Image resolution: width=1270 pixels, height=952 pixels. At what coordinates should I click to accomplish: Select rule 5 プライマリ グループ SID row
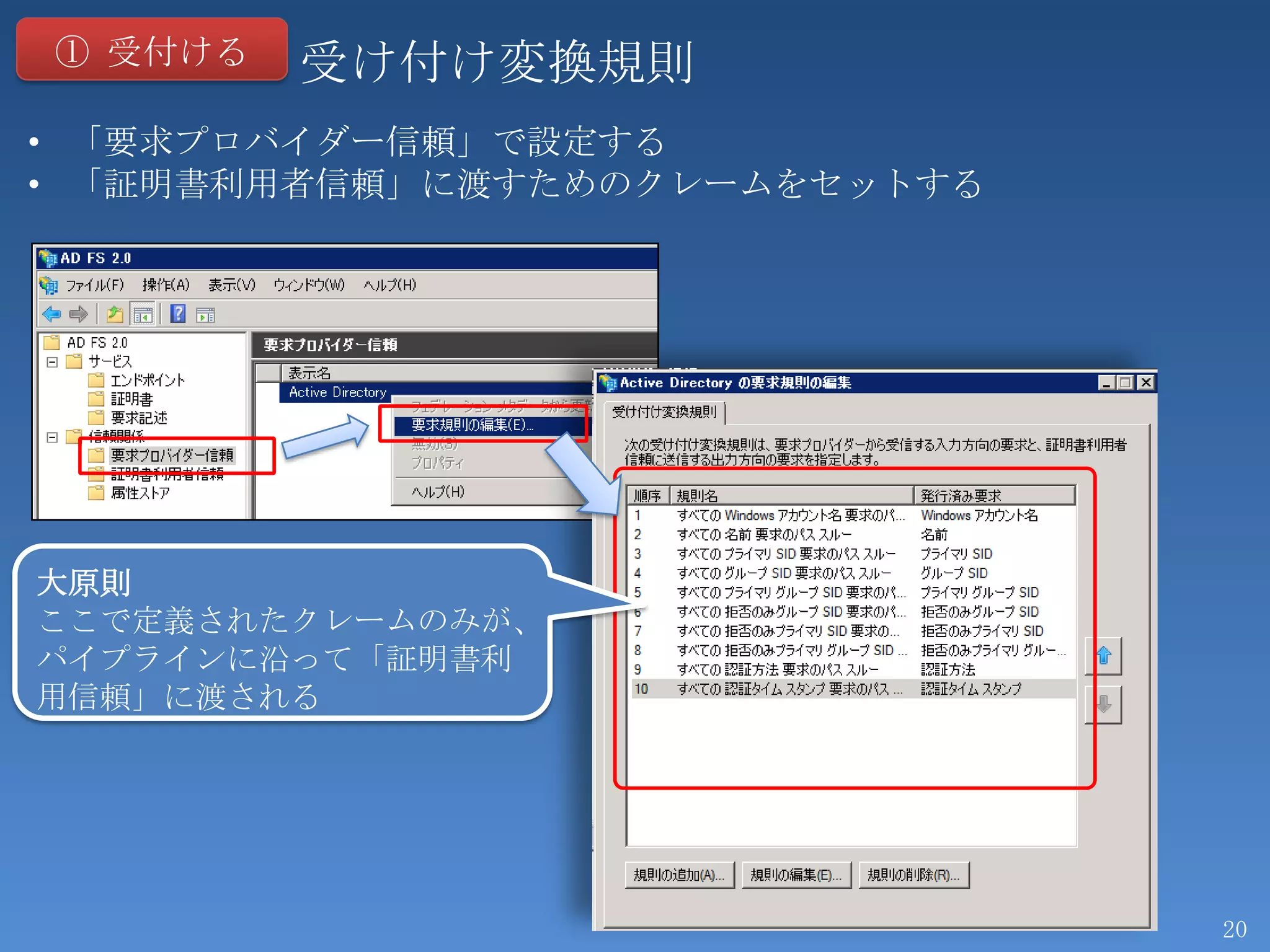(853, 593)
